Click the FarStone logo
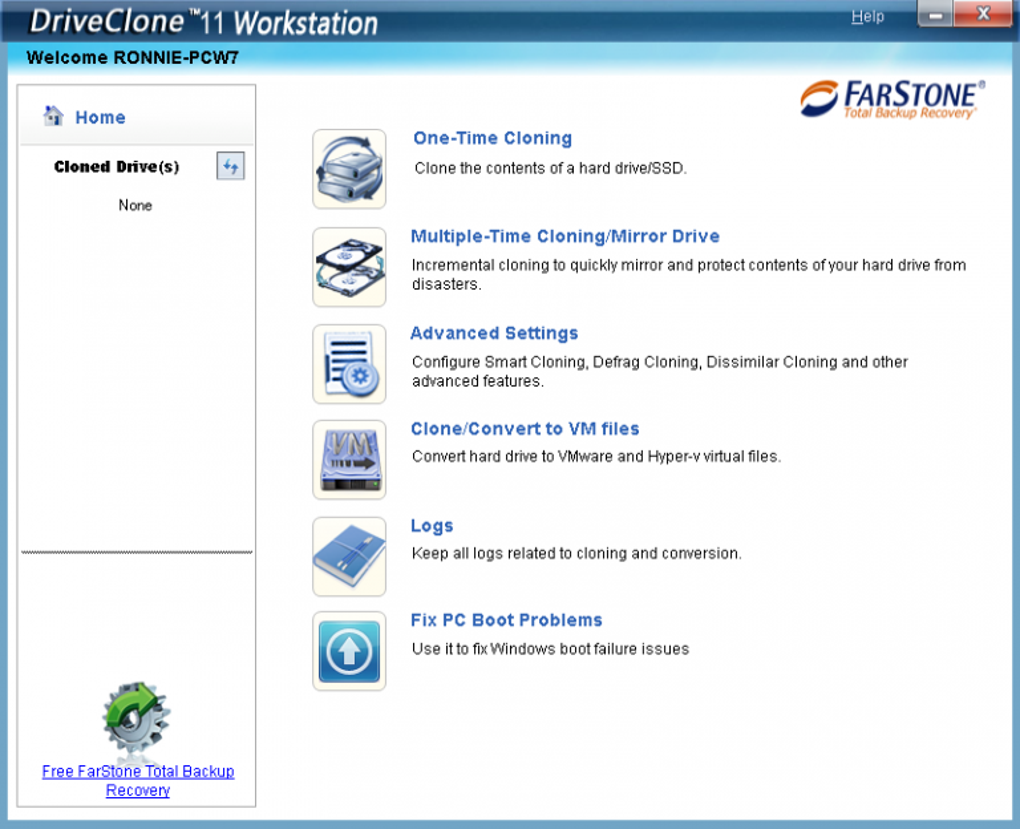The width and height of the screenshot is (1020, 829). (892, 100)
